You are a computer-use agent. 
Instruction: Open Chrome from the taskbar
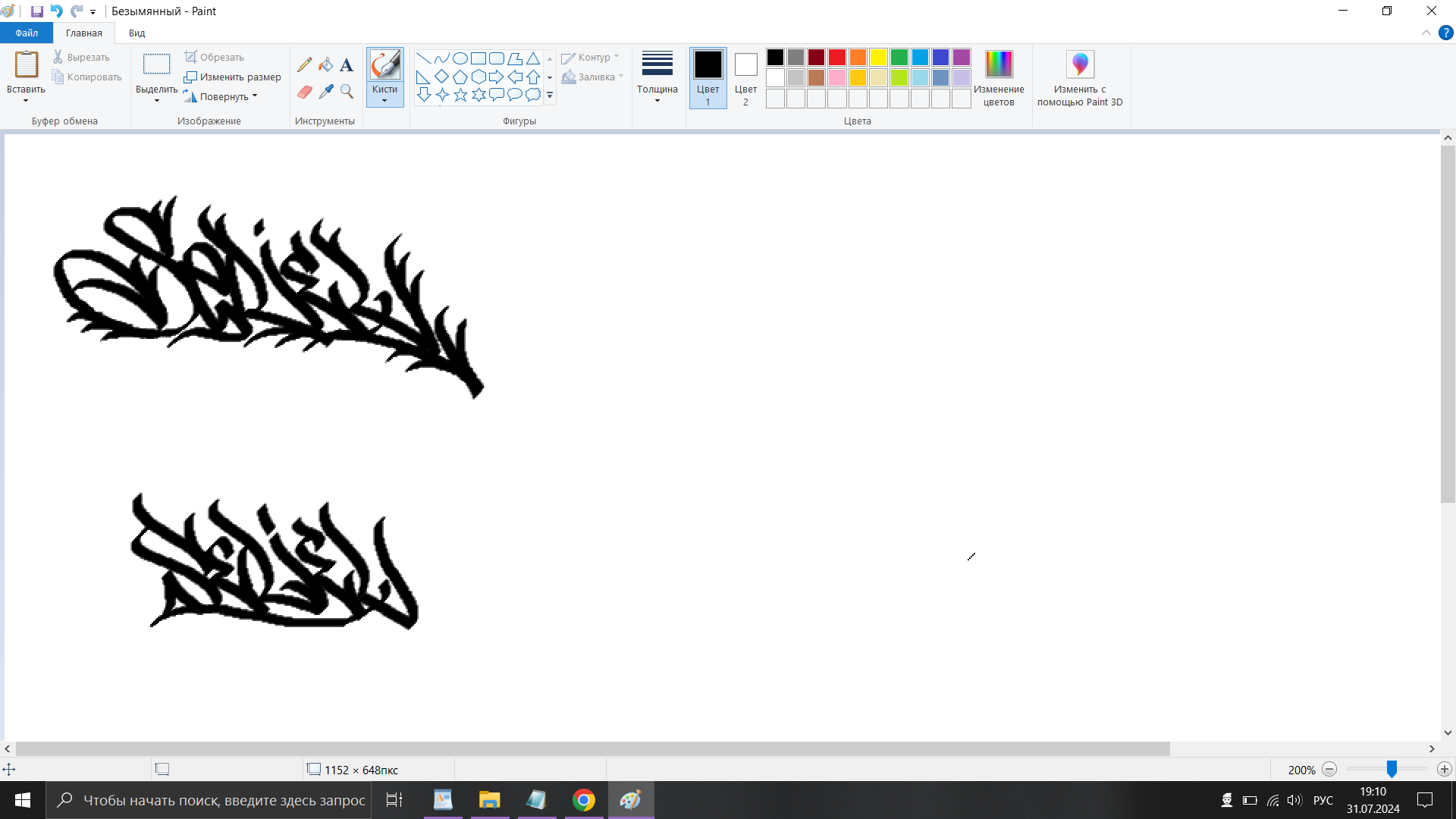click(583, 800)
